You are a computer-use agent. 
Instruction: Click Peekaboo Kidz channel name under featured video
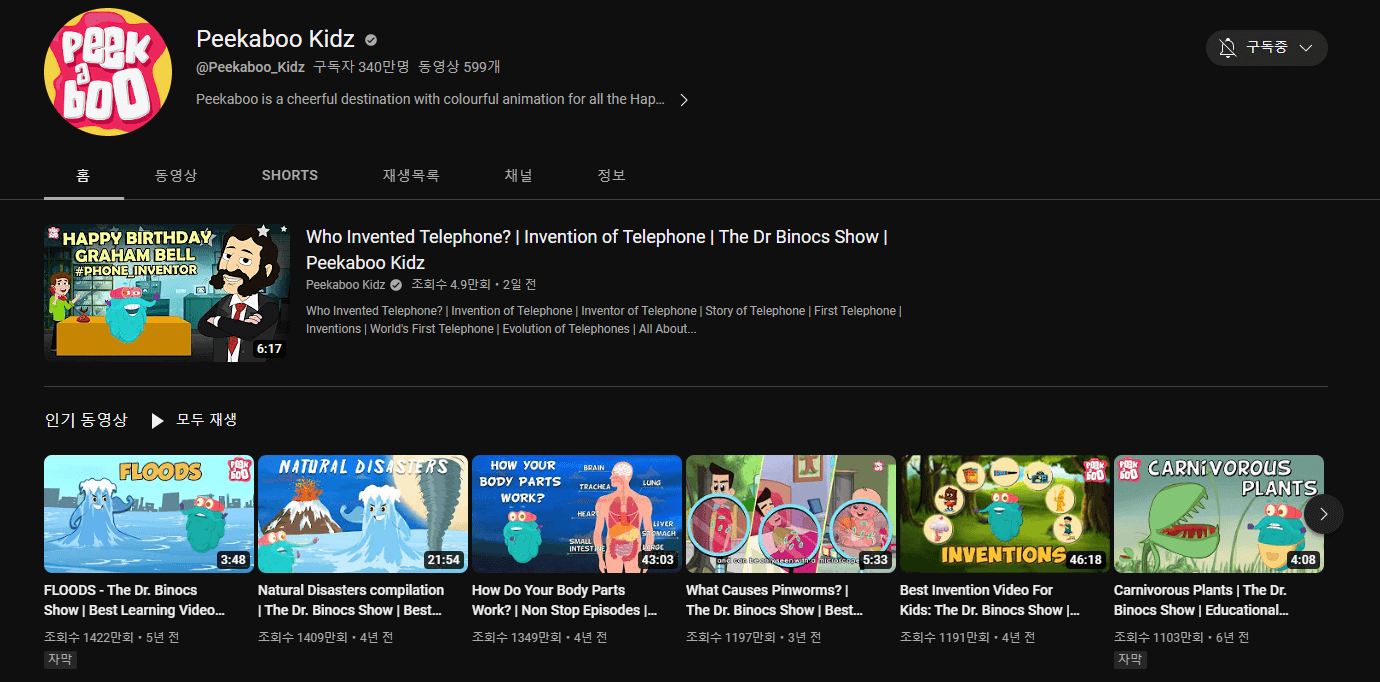point(346,285)
